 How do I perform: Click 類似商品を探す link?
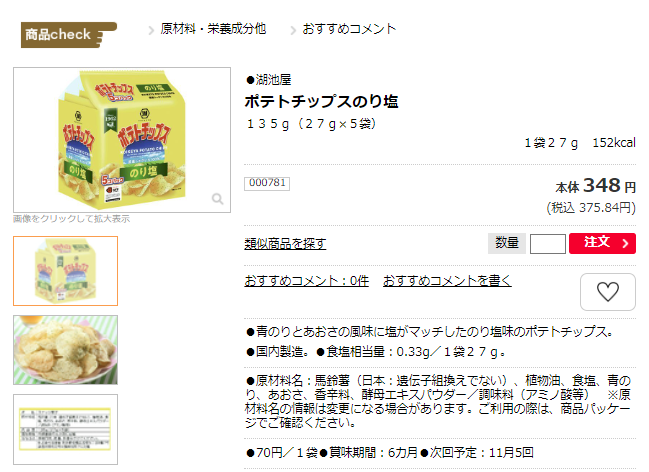(285, 243)
